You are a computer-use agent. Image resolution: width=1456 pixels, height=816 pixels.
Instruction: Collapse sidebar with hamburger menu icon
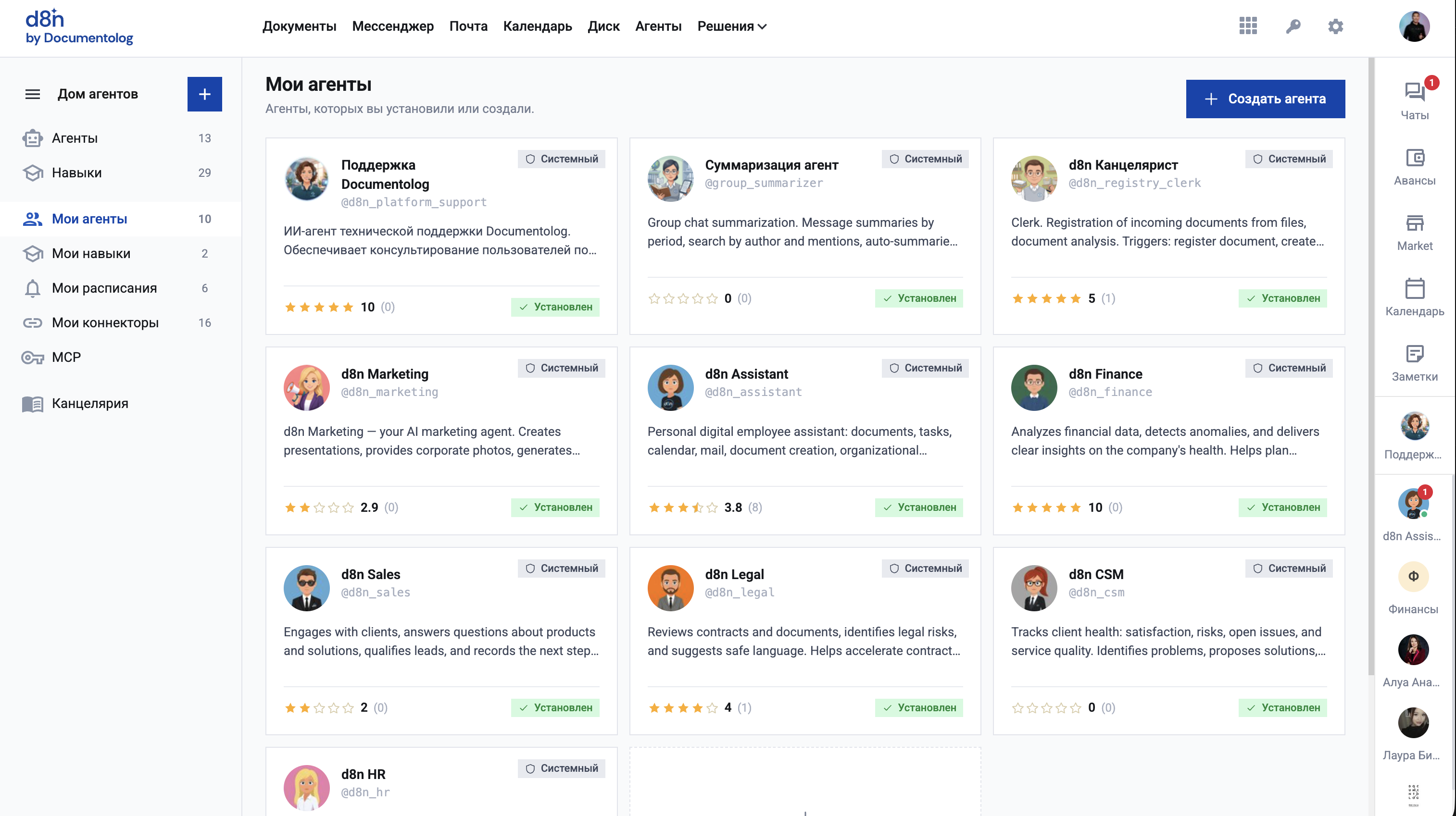pyautogui.click(x=33, y=94)
